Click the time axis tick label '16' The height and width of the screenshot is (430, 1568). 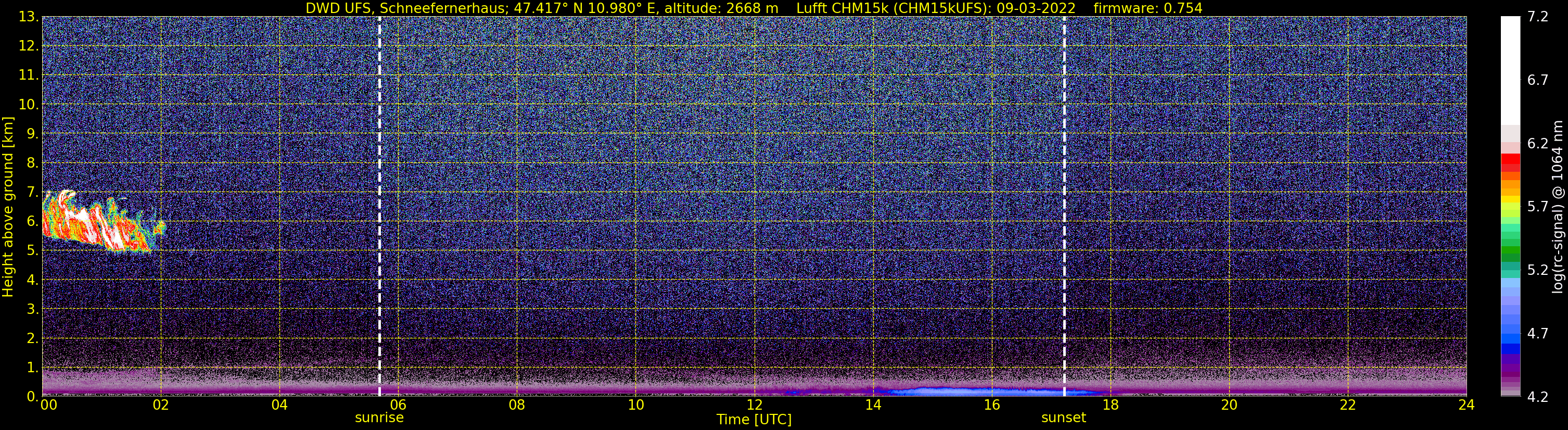point(991,405)
